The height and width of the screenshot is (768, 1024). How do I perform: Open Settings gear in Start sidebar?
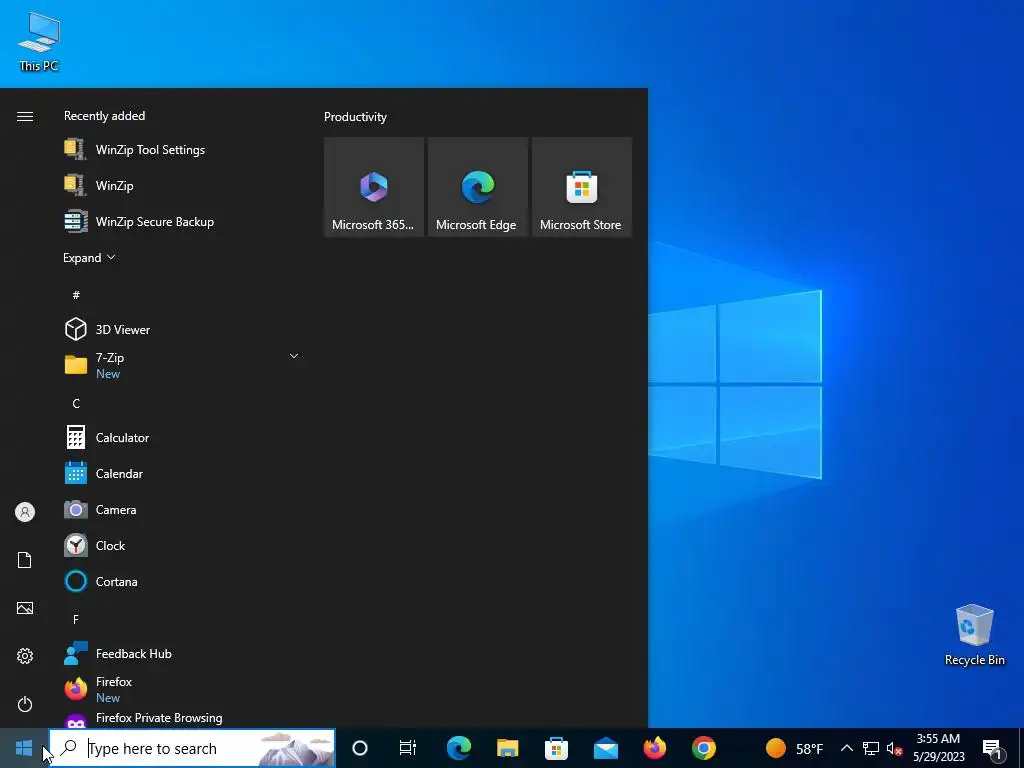point(25,656)
